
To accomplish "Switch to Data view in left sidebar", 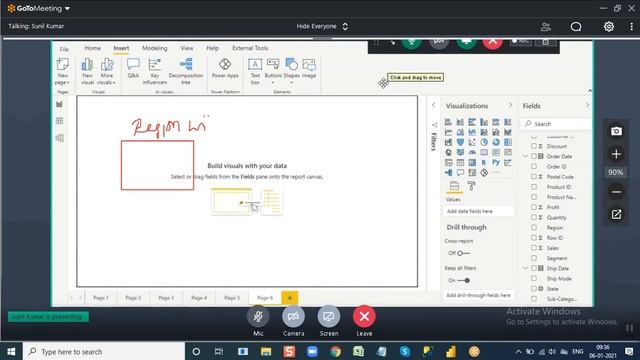I will click(60, 121).
